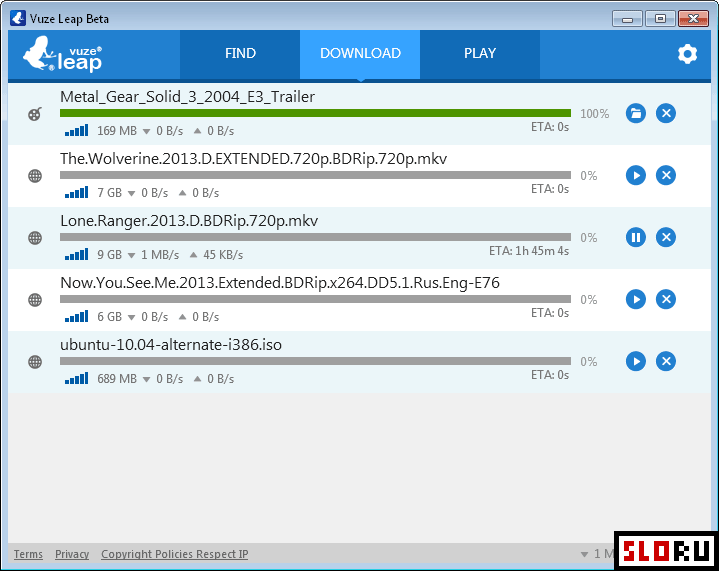This screenshot has height=571, width=719.
Task: Select title Now.You.See.Me.2013.Extended.BDRip.x264
Action: [280, 283]
